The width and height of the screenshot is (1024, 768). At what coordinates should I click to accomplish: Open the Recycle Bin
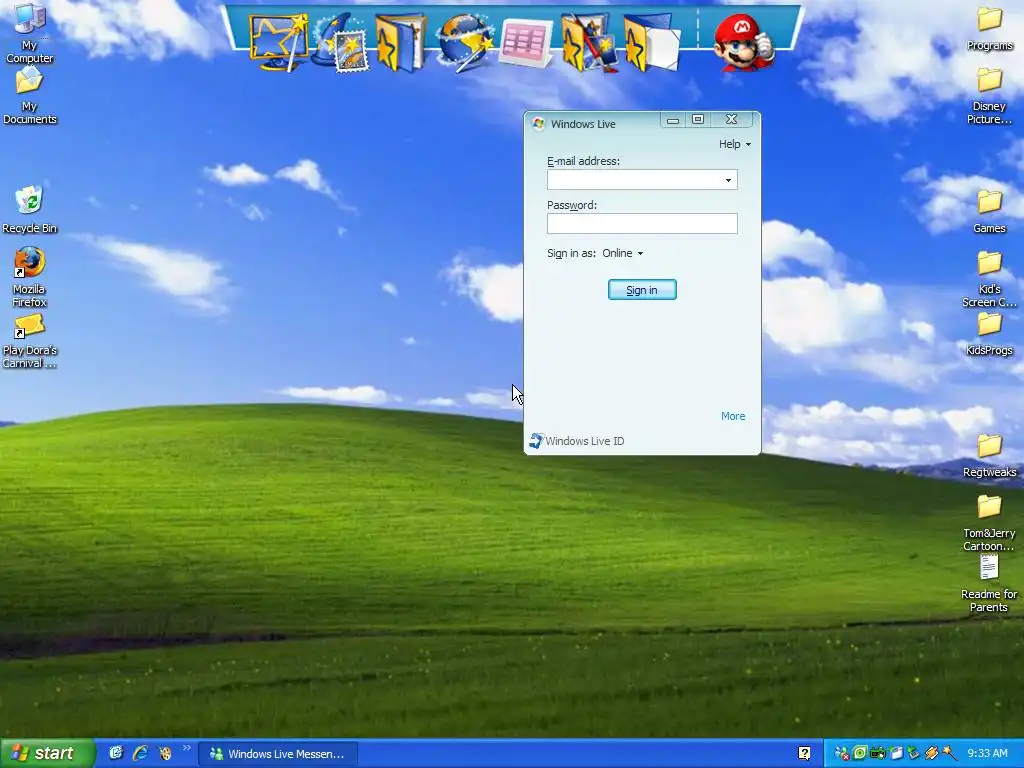click(29, 210)
